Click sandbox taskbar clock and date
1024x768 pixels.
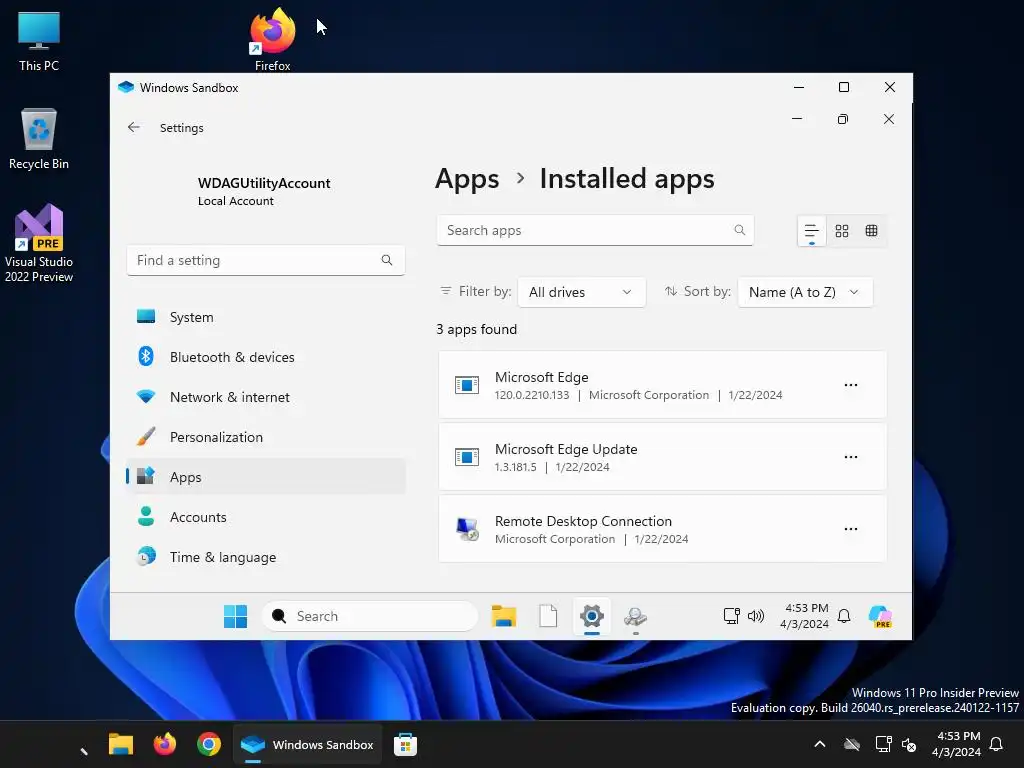pos(804,616)
